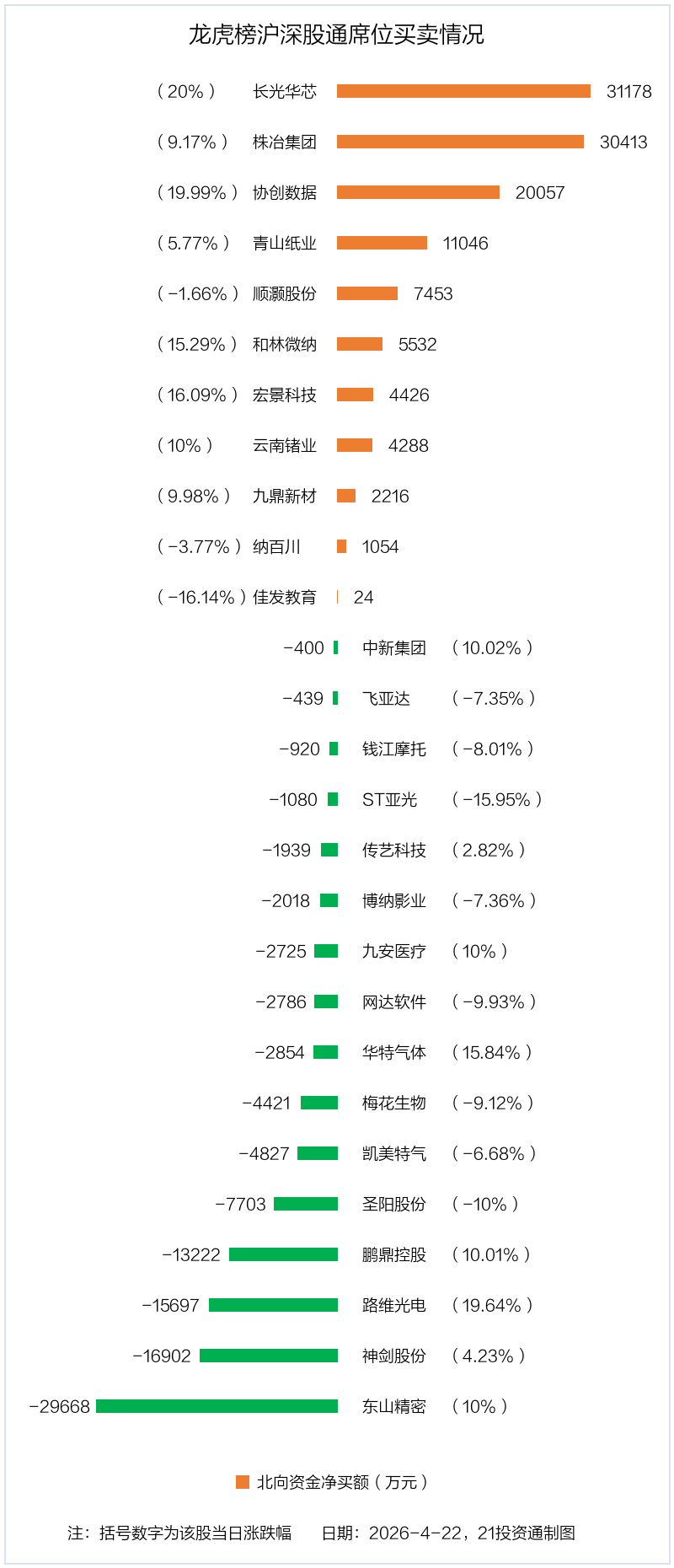674x1568 pixels.
Task: Click the 鹏鼎控股 stock label
Action: 394,1254
